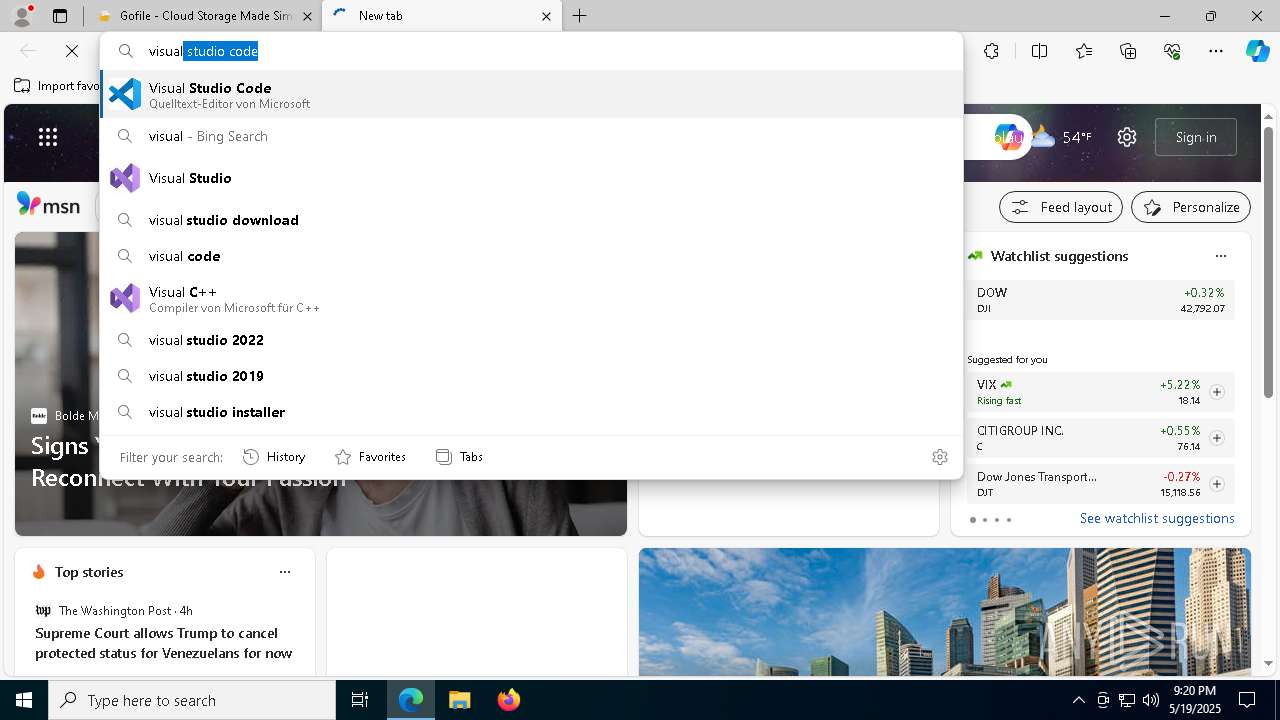The width and height of the screenshot is (1280, 720).
Task: Open weather 54°F widget
Action: pos(1061,137)
